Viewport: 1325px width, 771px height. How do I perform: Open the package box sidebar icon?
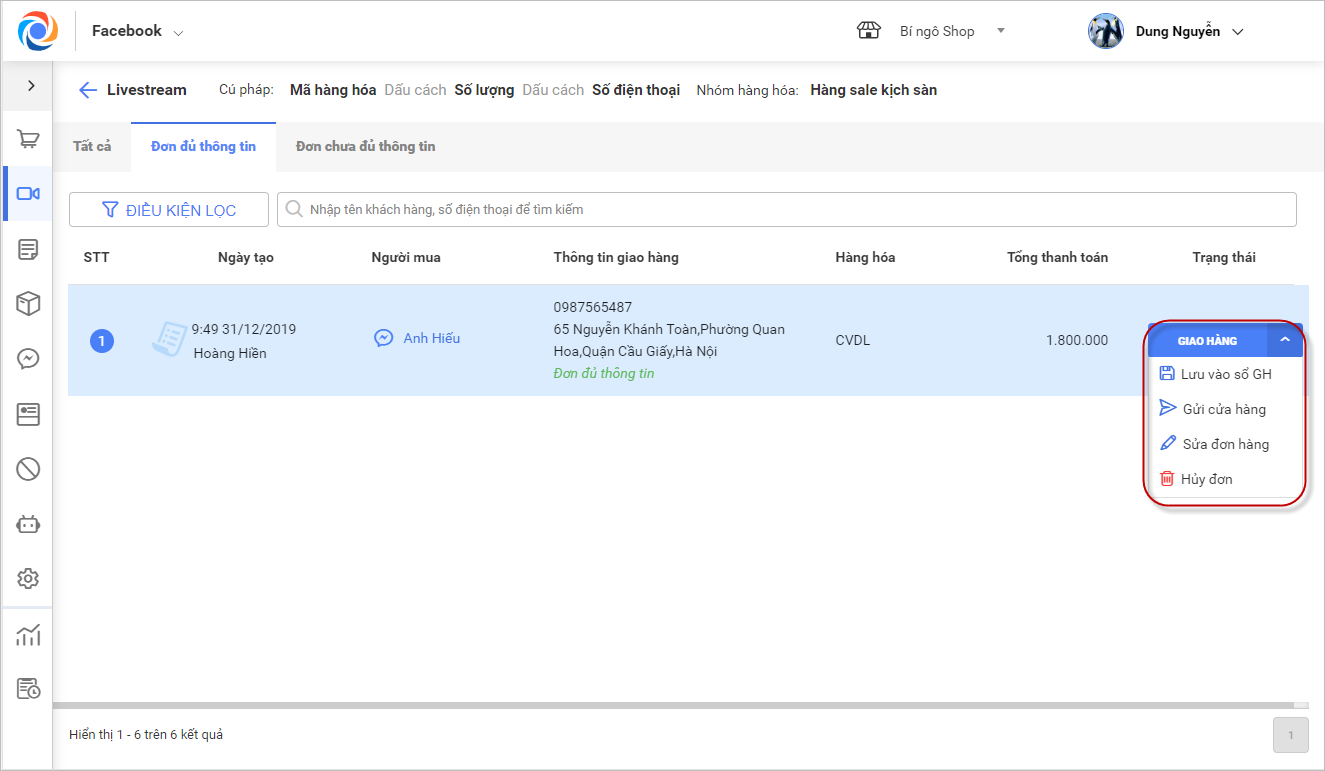pos(28,303)
